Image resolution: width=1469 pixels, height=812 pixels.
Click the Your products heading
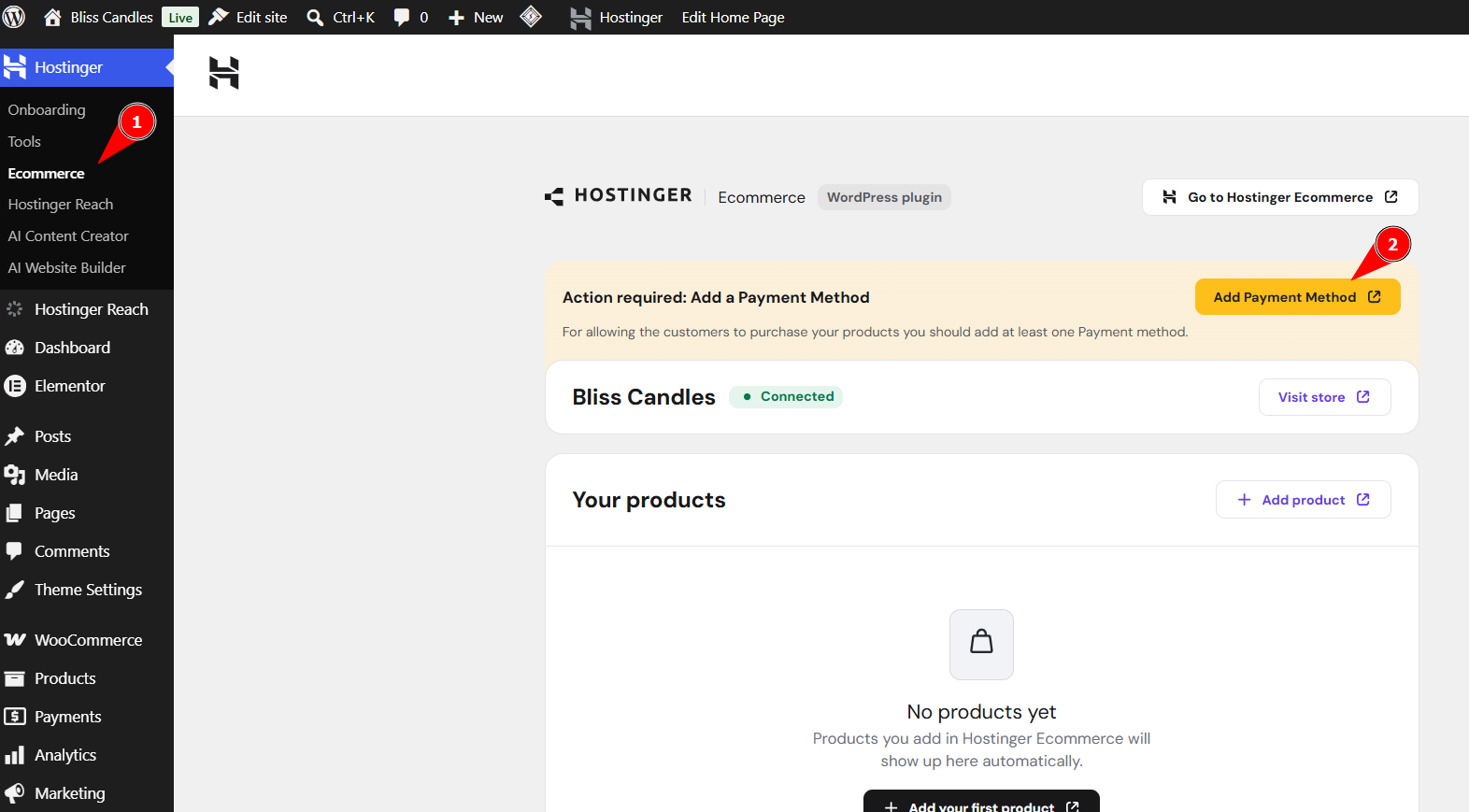click(649, 500)
